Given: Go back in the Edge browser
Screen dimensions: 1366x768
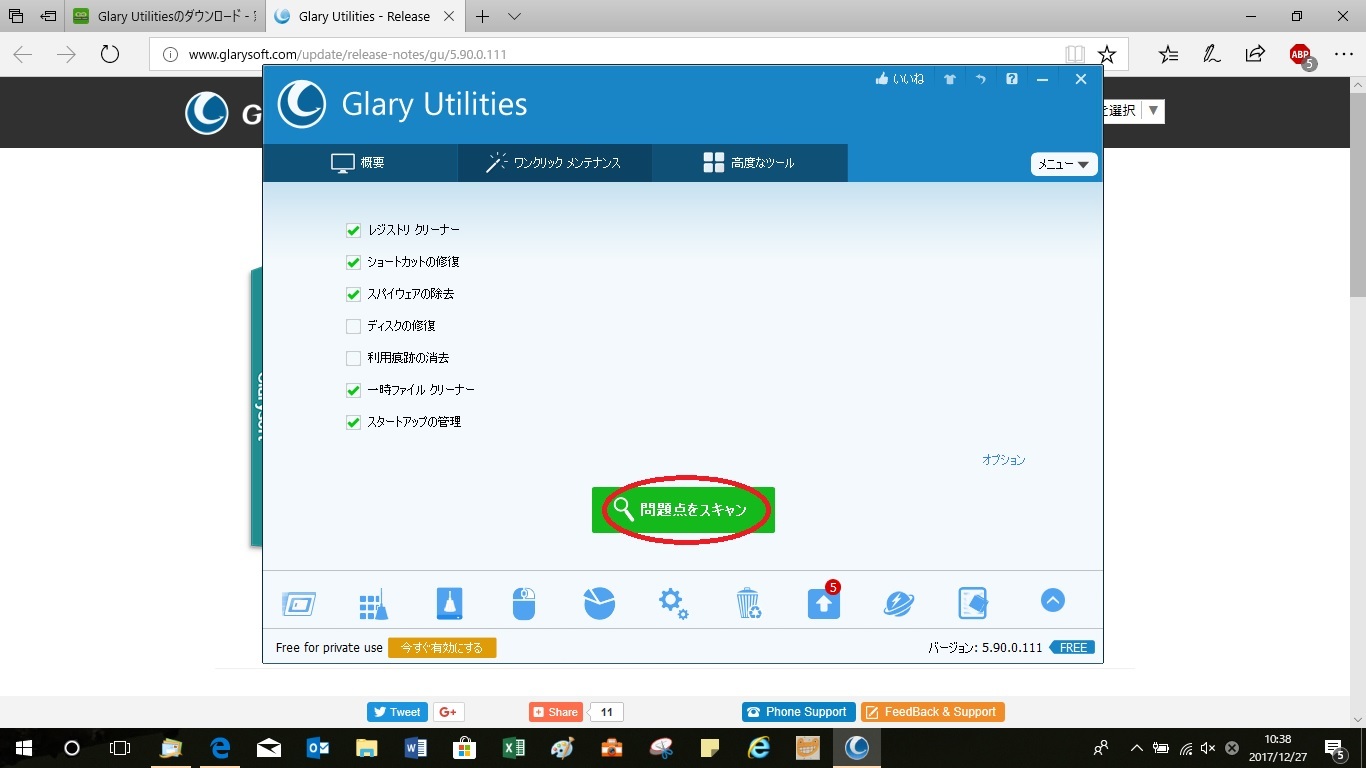Looking at the screenshot, I should [22, 54].
